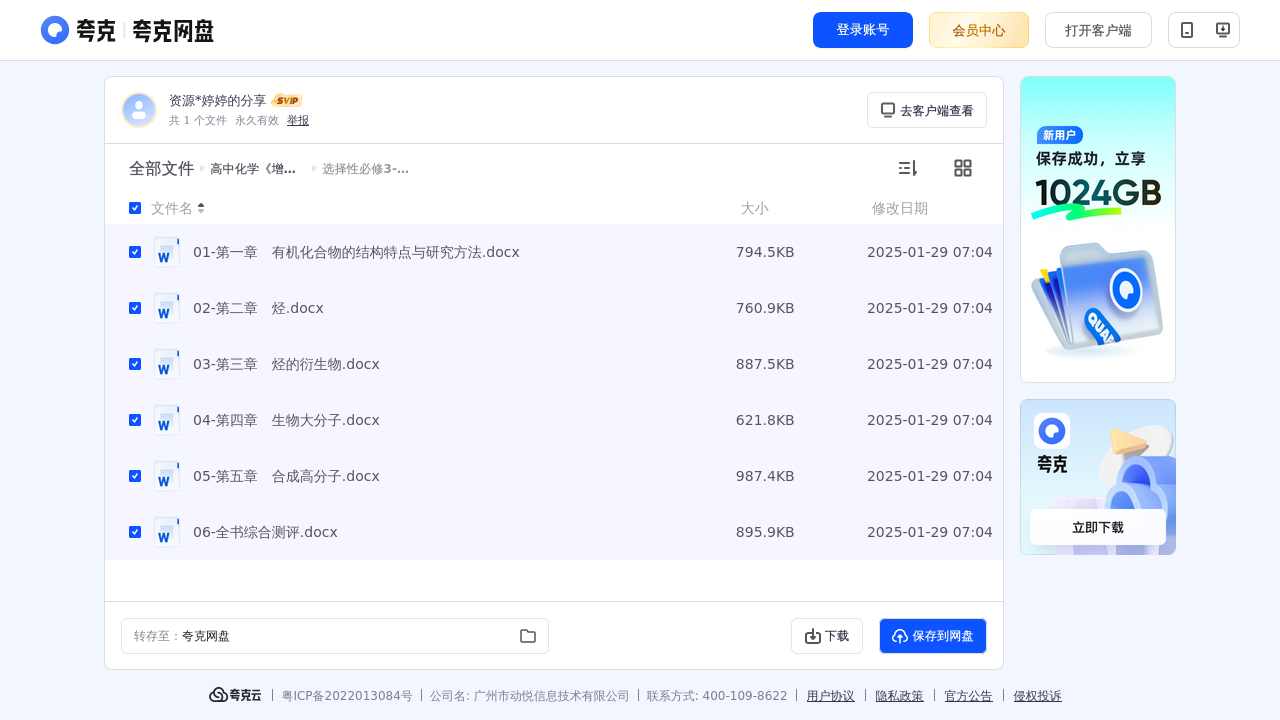Go to 高中化学《增... breadcrumb
This screenshot has width=1280, height=720.
[253, 169]
